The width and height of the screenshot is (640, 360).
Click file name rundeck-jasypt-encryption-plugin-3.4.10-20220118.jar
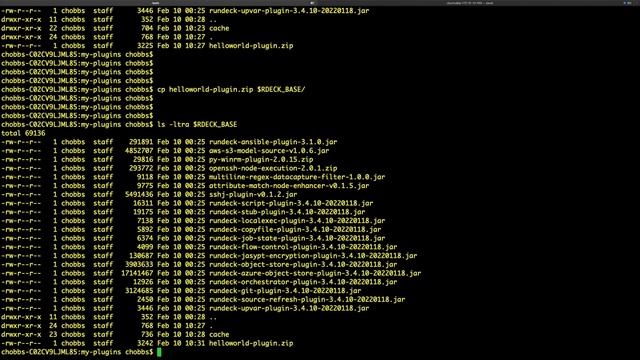[313, 256]
